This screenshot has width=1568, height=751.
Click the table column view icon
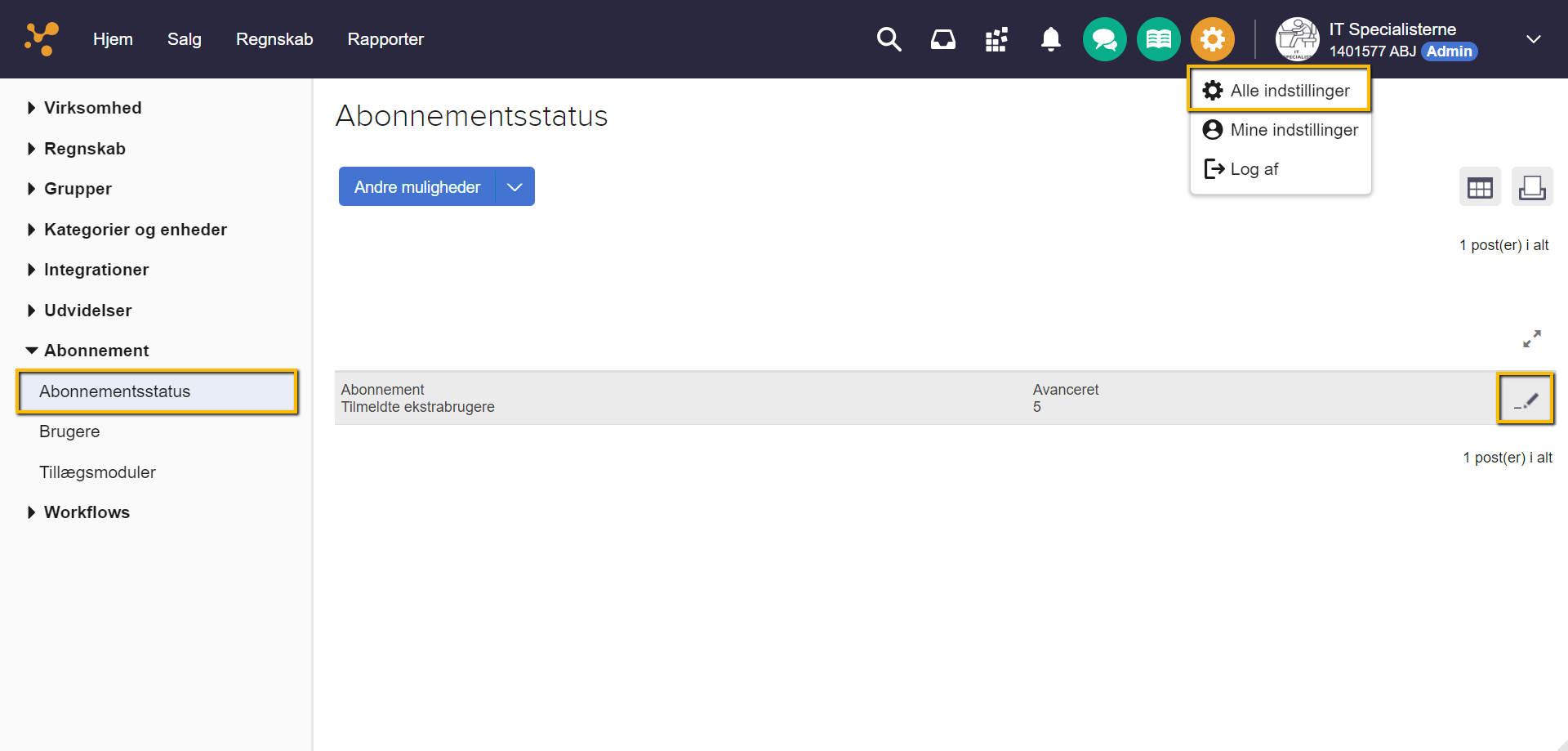pyautogui.click(x=1479, y=187)
